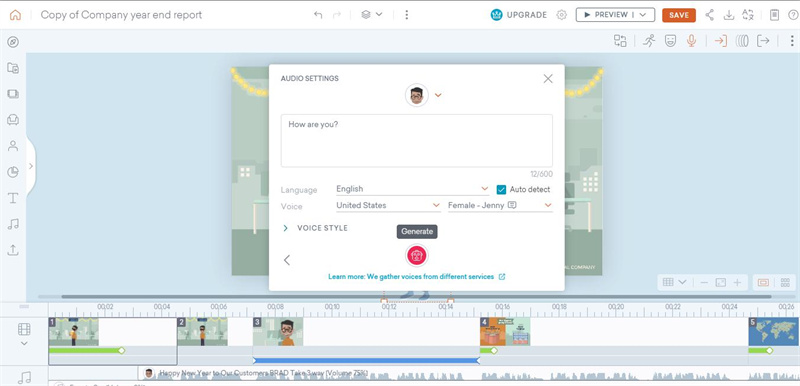Image resolution: width=800 pixels, height=386 pixels.
Task: Open the Language English dropdown
Action: (412, 189)
